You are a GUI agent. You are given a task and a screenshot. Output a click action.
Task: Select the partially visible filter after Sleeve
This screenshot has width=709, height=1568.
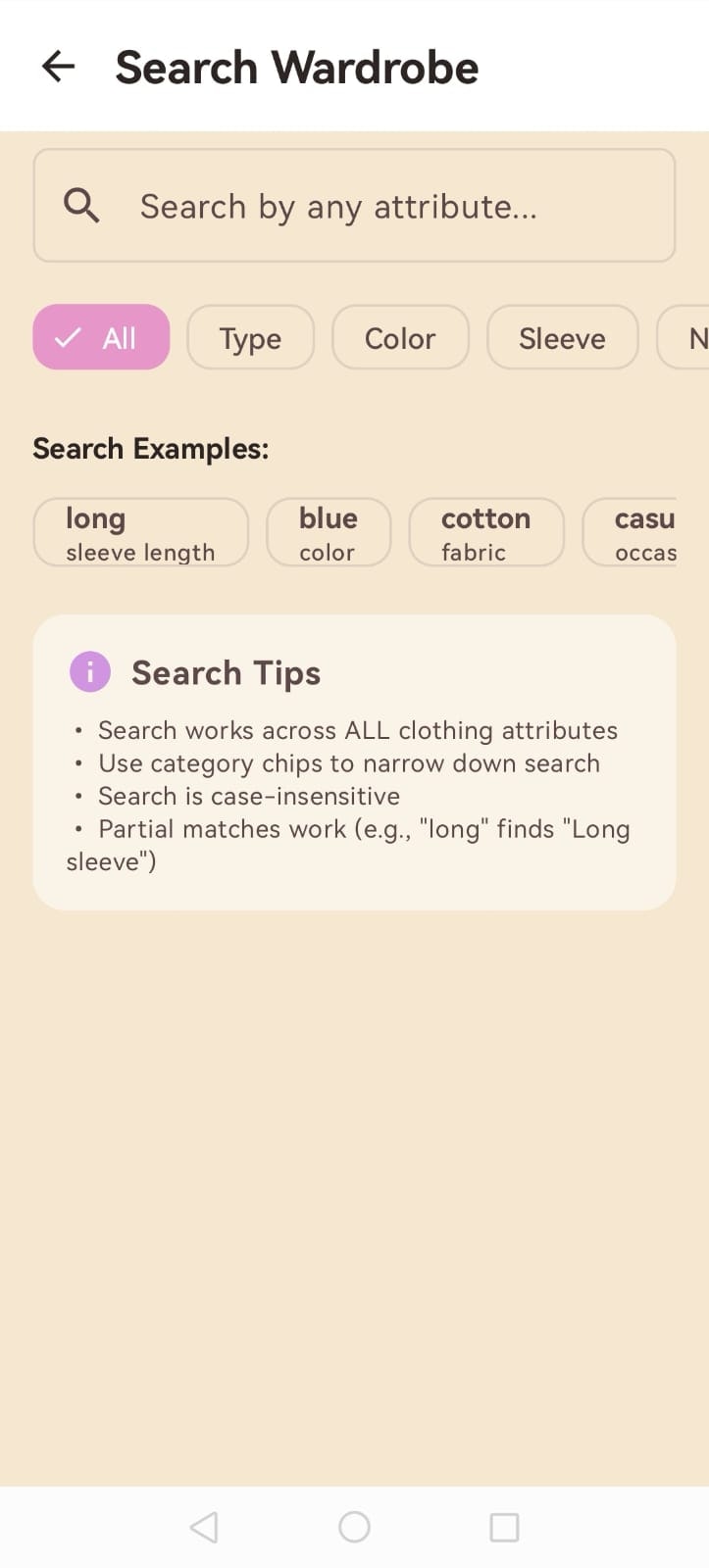click(691, 337)
